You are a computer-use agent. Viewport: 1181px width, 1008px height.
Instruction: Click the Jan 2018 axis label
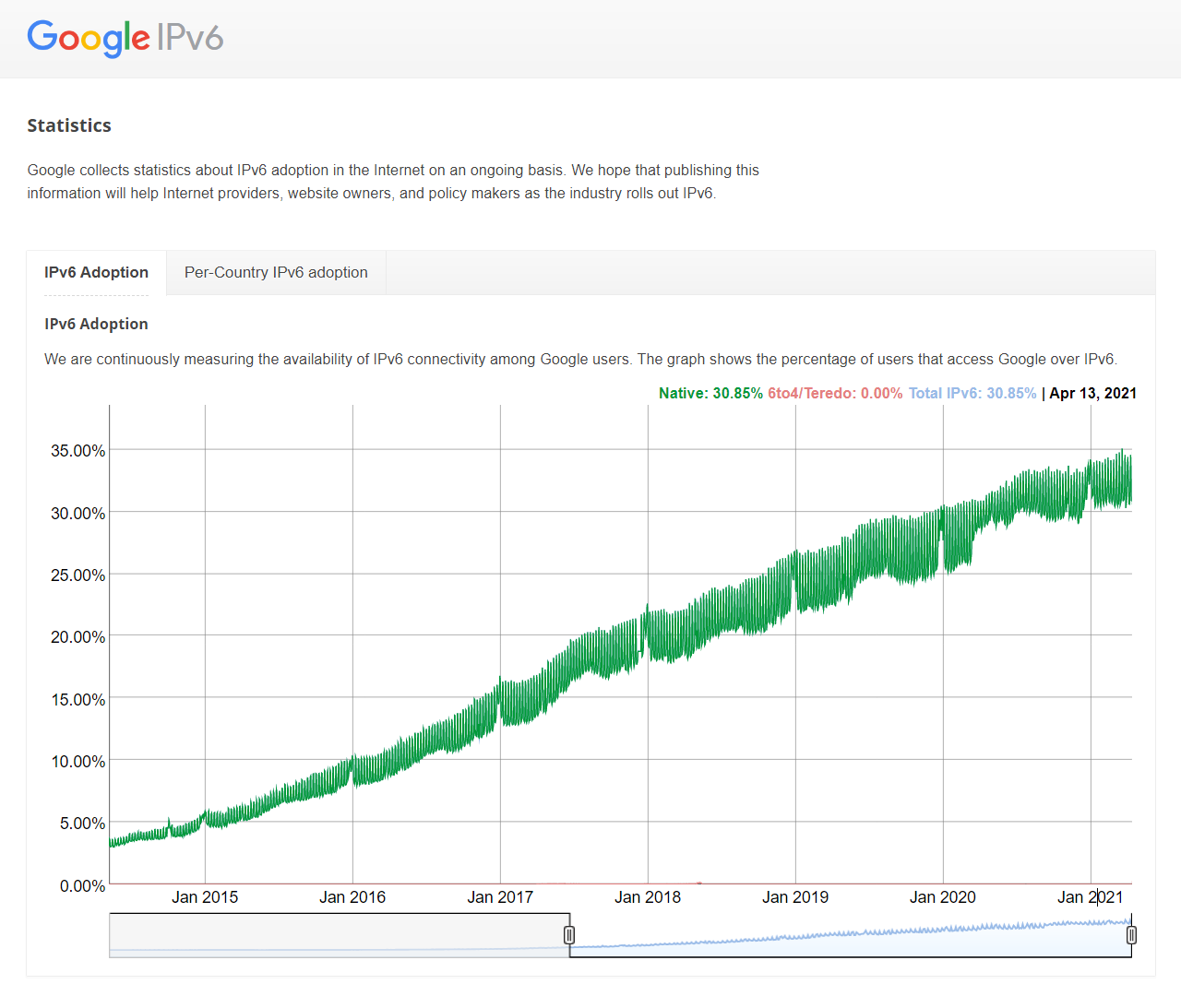tap(648, 897)
